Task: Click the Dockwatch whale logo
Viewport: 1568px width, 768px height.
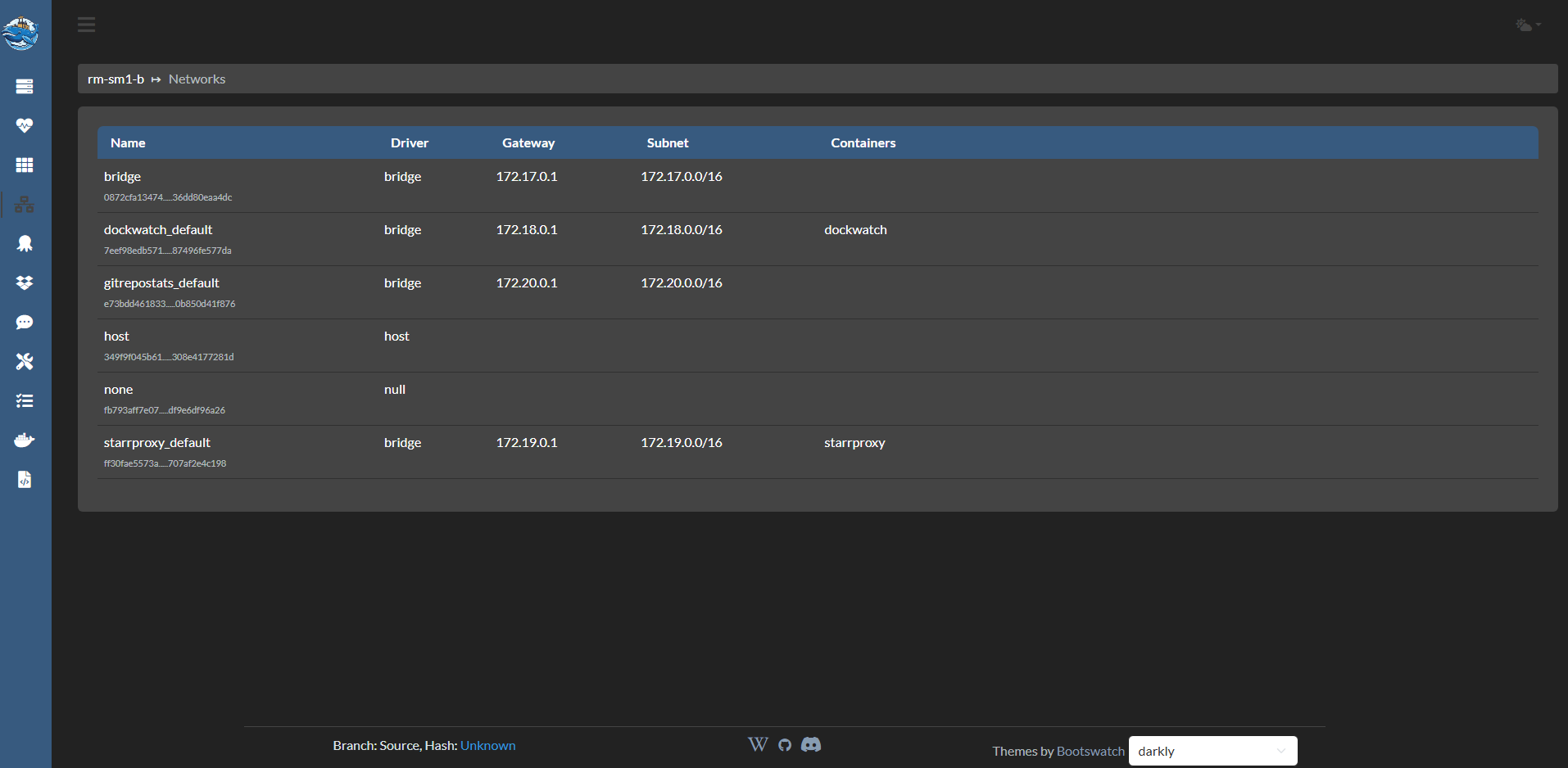Action: tap(20, 33)
